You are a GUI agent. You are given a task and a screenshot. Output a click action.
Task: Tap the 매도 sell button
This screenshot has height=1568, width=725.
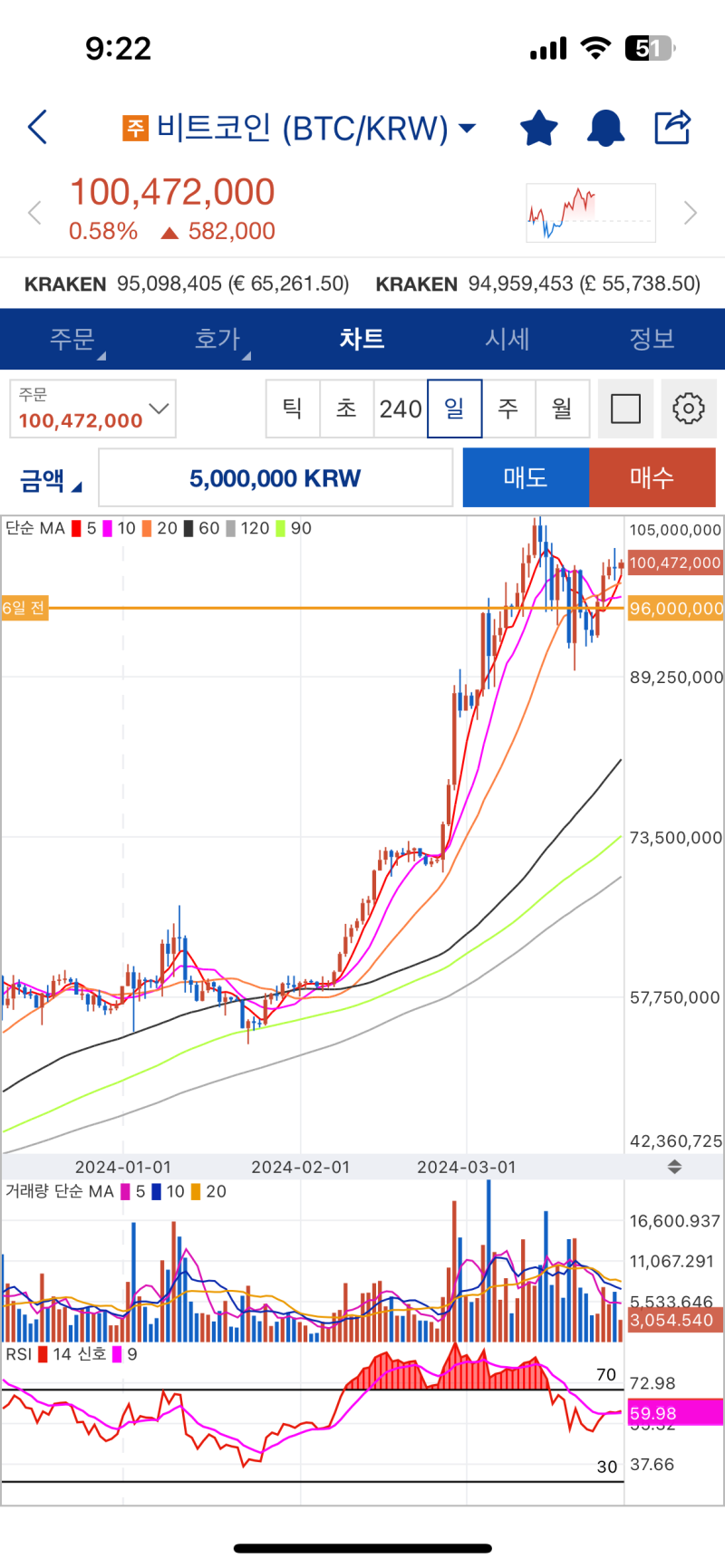click(x=526, y=477)
